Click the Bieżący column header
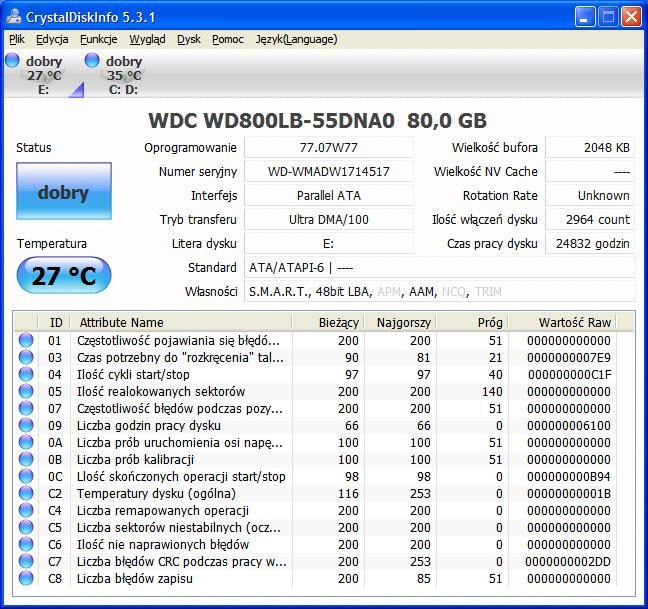648x609 pixels. tap(328, 322)
